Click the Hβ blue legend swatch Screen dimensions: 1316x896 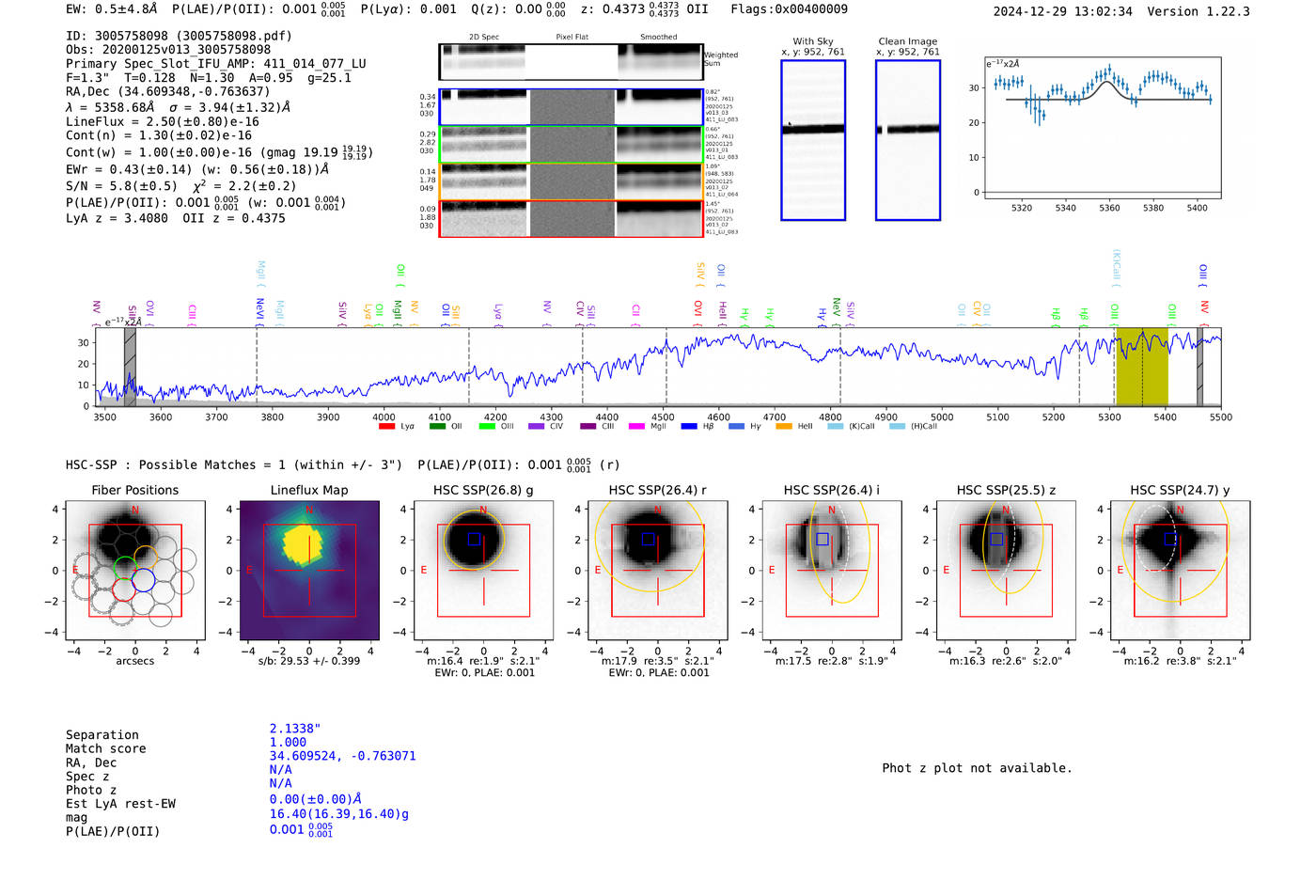[x=689, y=427]
